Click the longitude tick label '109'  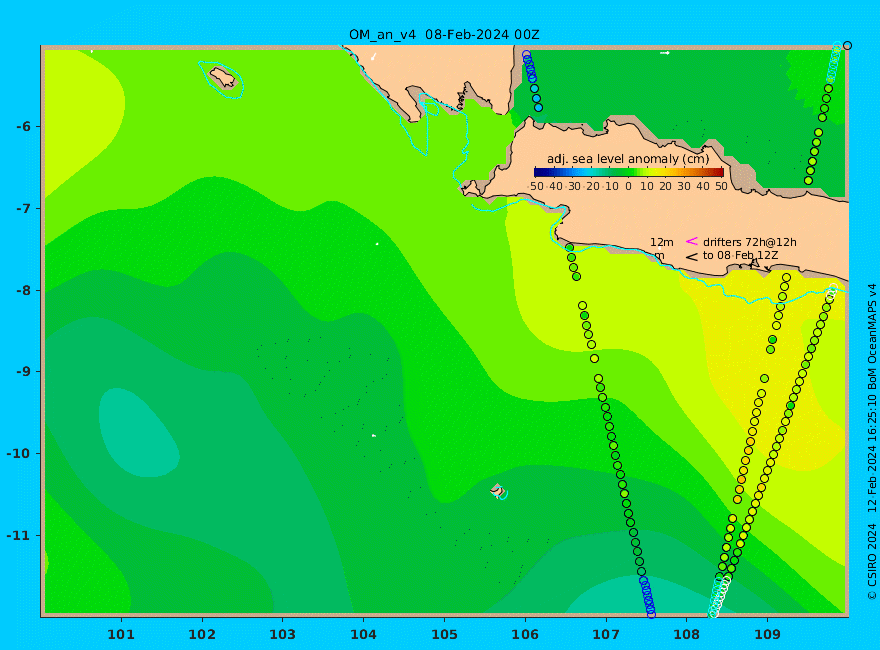(x=767, y=635)
